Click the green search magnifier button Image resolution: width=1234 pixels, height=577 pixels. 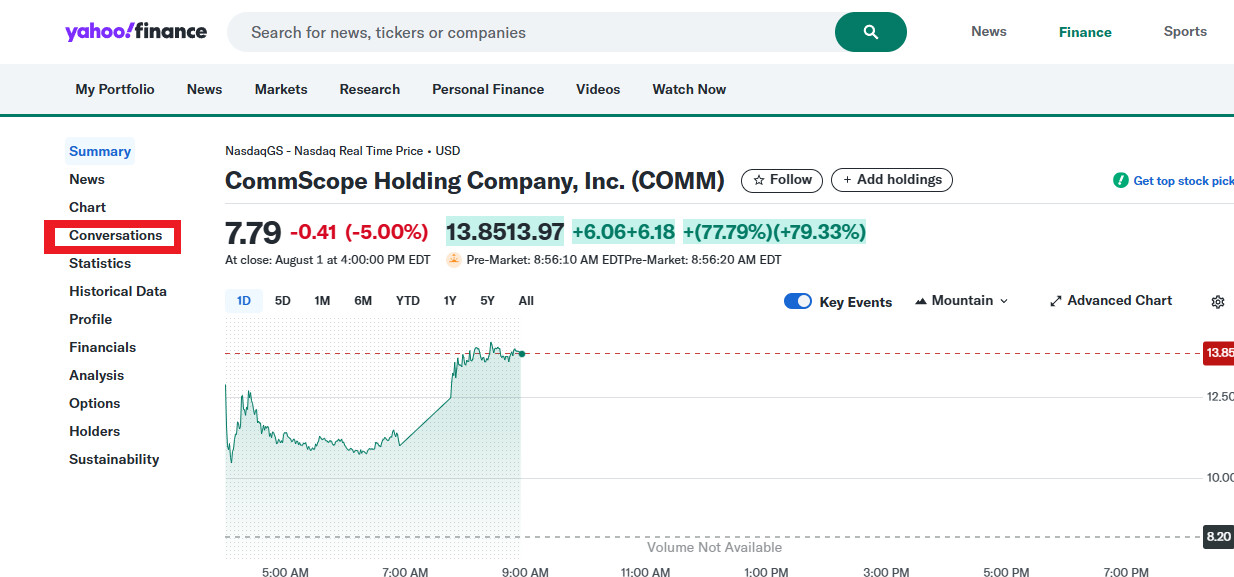870,32
